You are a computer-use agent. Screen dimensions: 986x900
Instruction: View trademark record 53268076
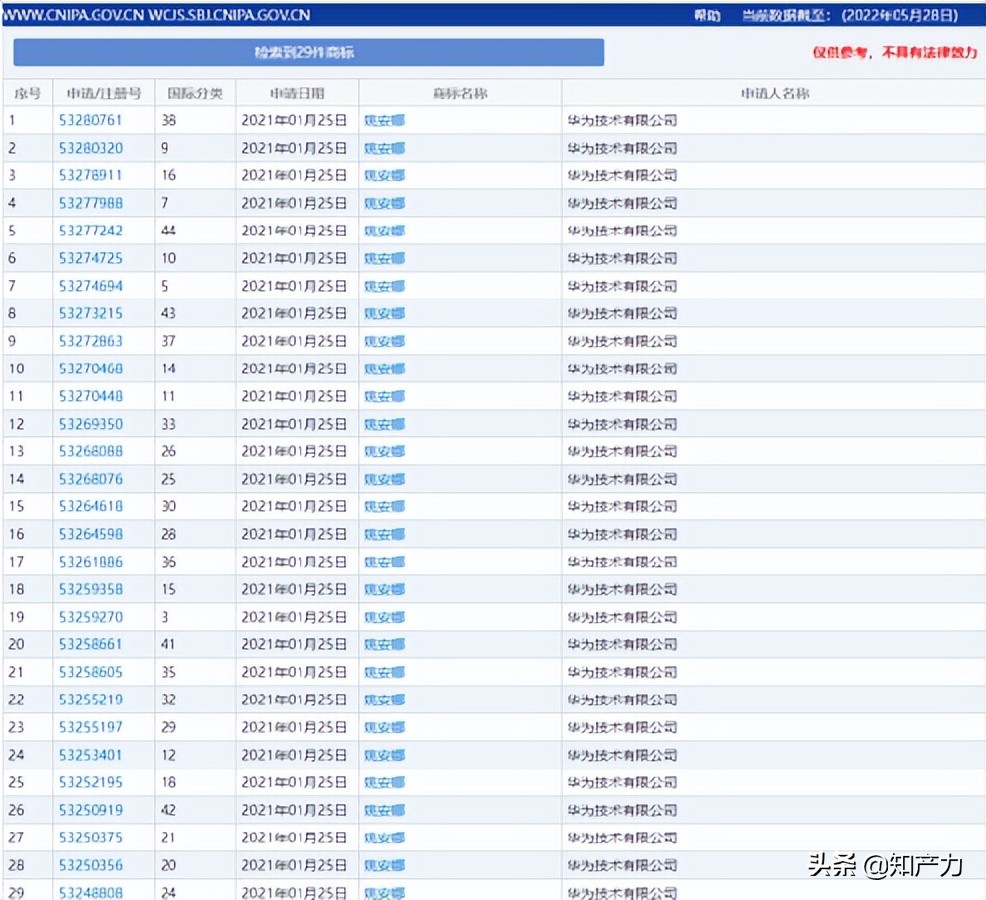(91, 479)
